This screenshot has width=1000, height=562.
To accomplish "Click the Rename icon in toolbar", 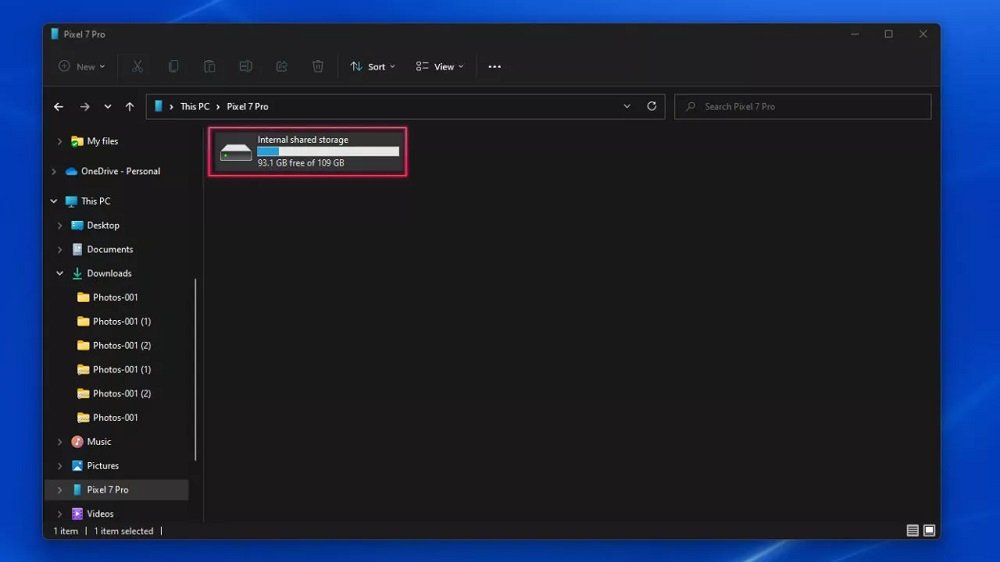I will point(246,67).
